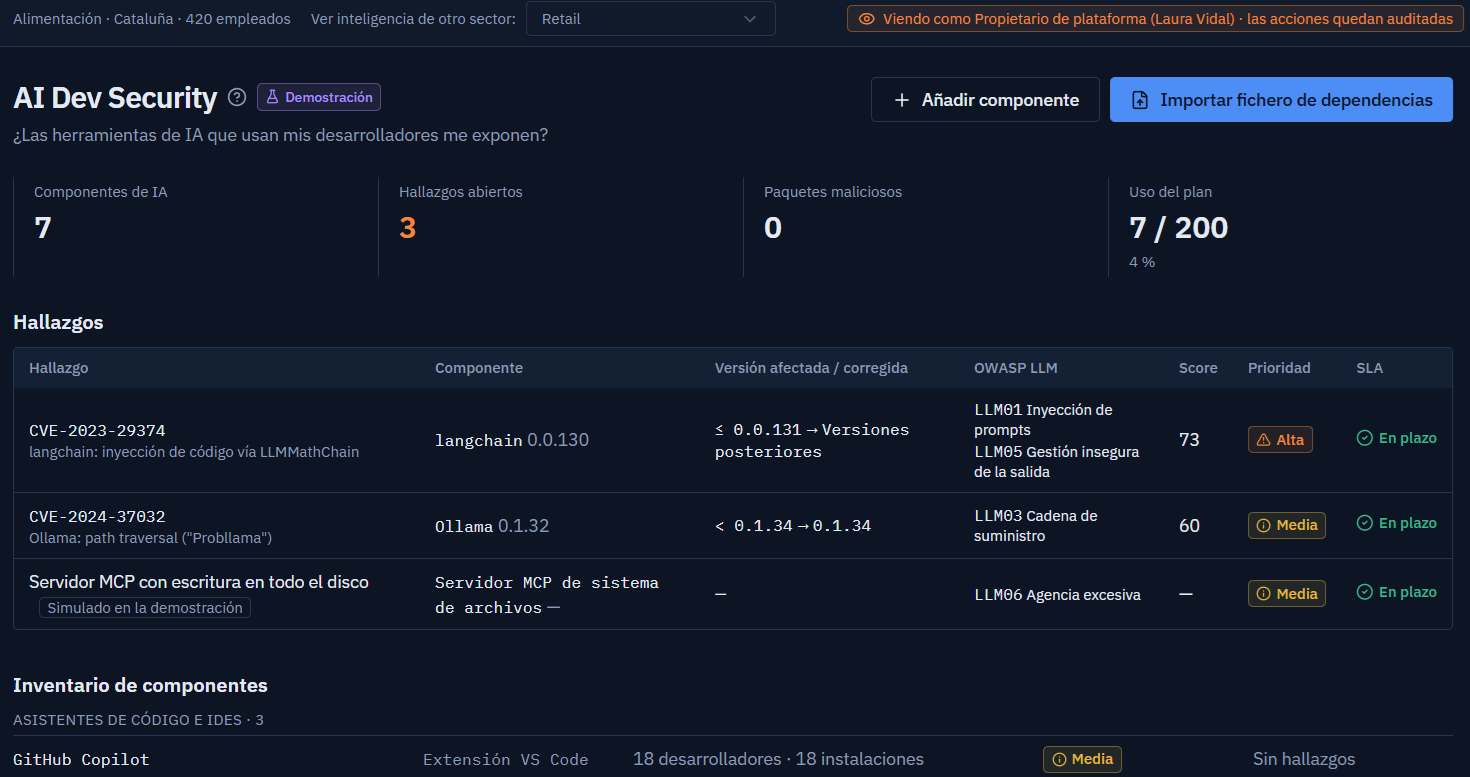Click the Sin hallazgos text for GitHub Copilot
1470x777 pixels.
pyautogui.click(x=1304, y=759)
